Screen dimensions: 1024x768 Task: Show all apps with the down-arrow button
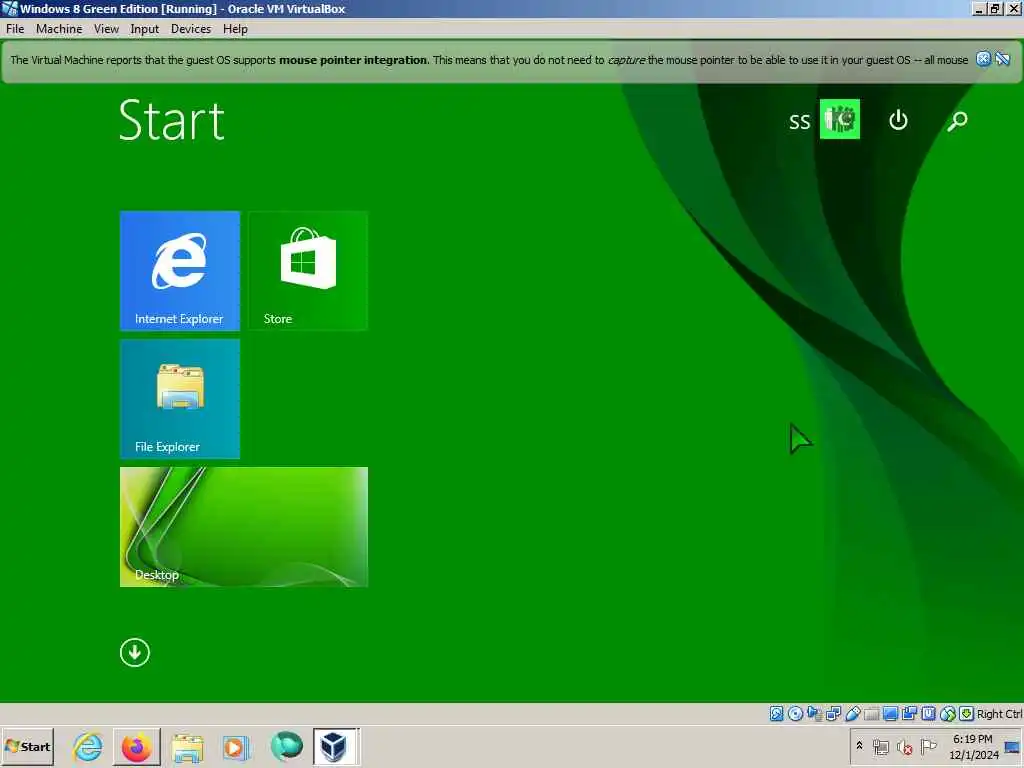click(x=135, y=652)
